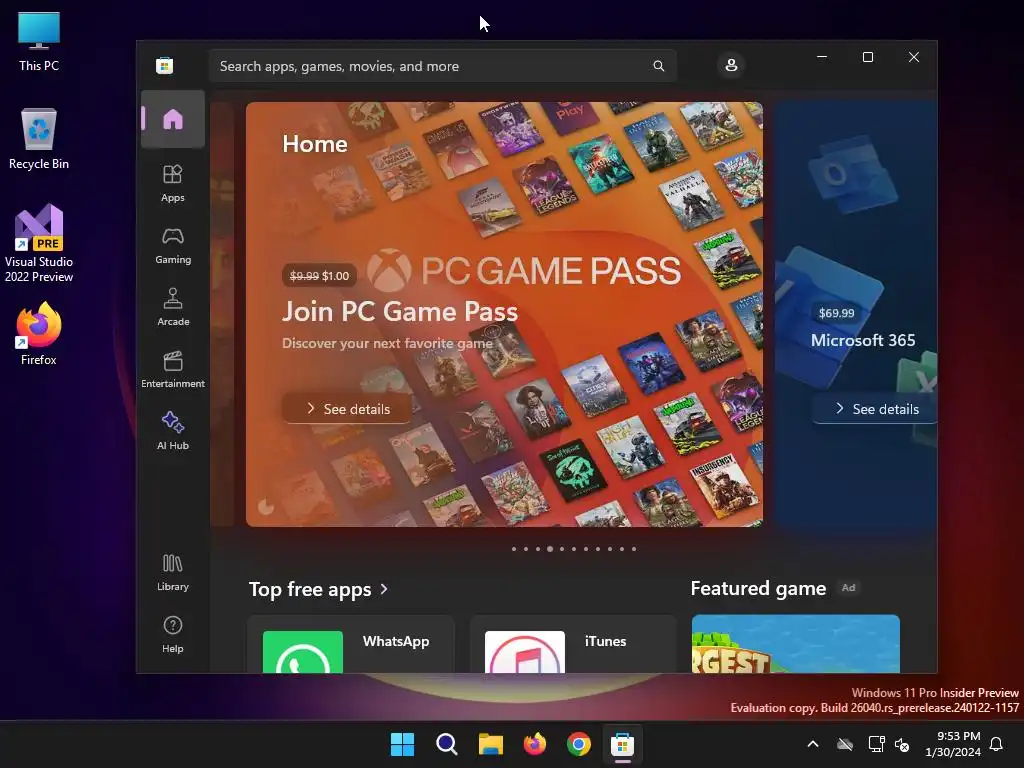Click the Join PC Game Pass banner title
1024x768 pixels.
tap(400, 312)
